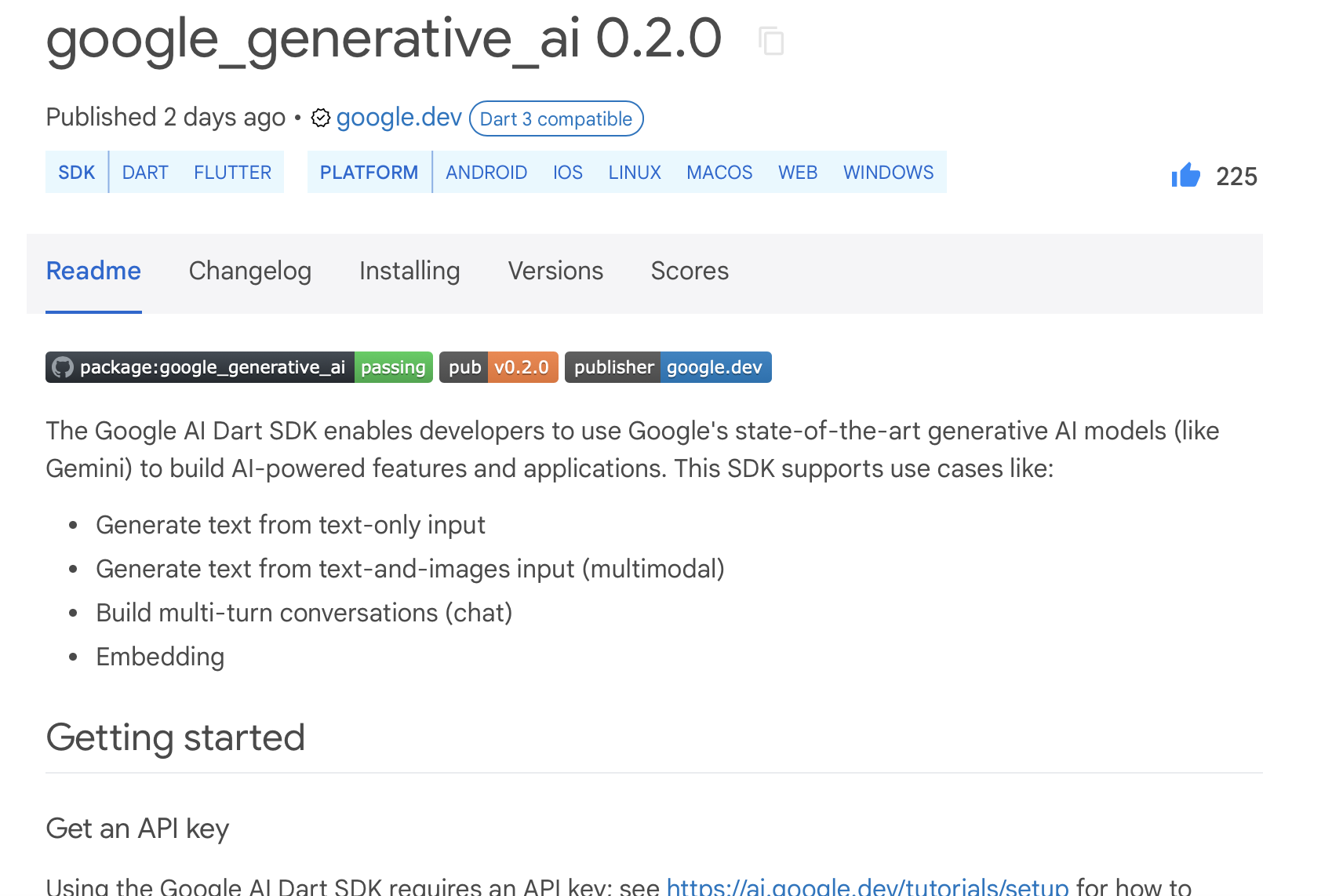This screenshot has height=896, width=1332.
Task: Click the Dart 3 compatible tag
Action: pos(556,118)
